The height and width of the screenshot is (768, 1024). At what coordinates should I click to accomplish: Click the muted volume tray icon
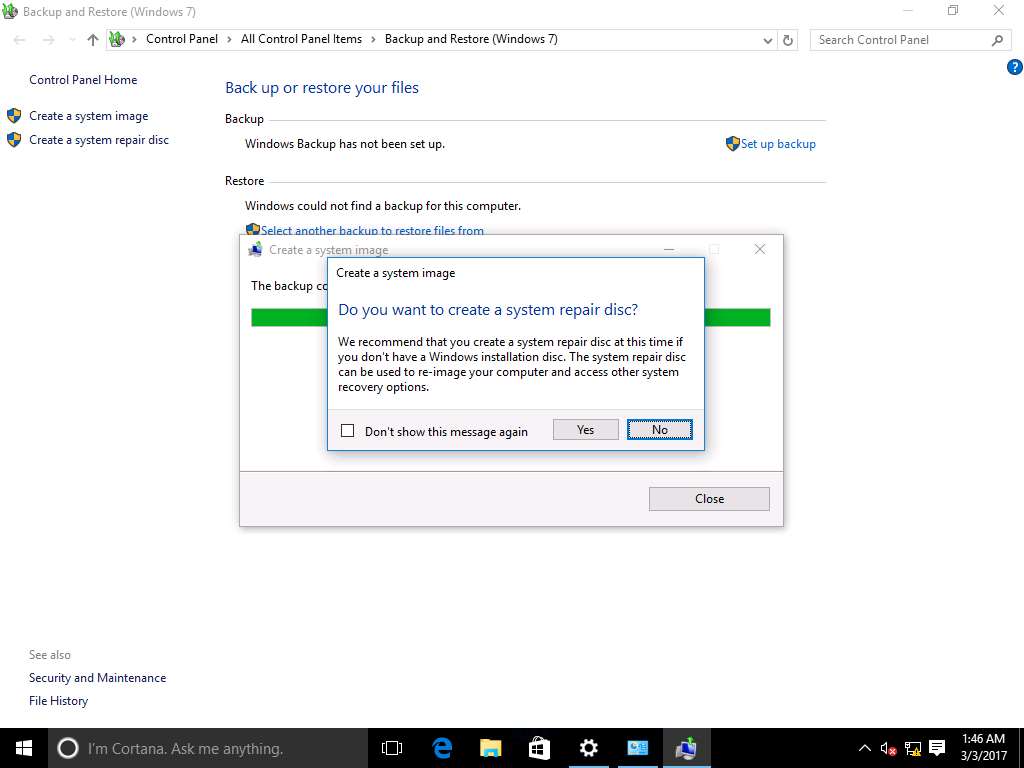click(889, 748)
